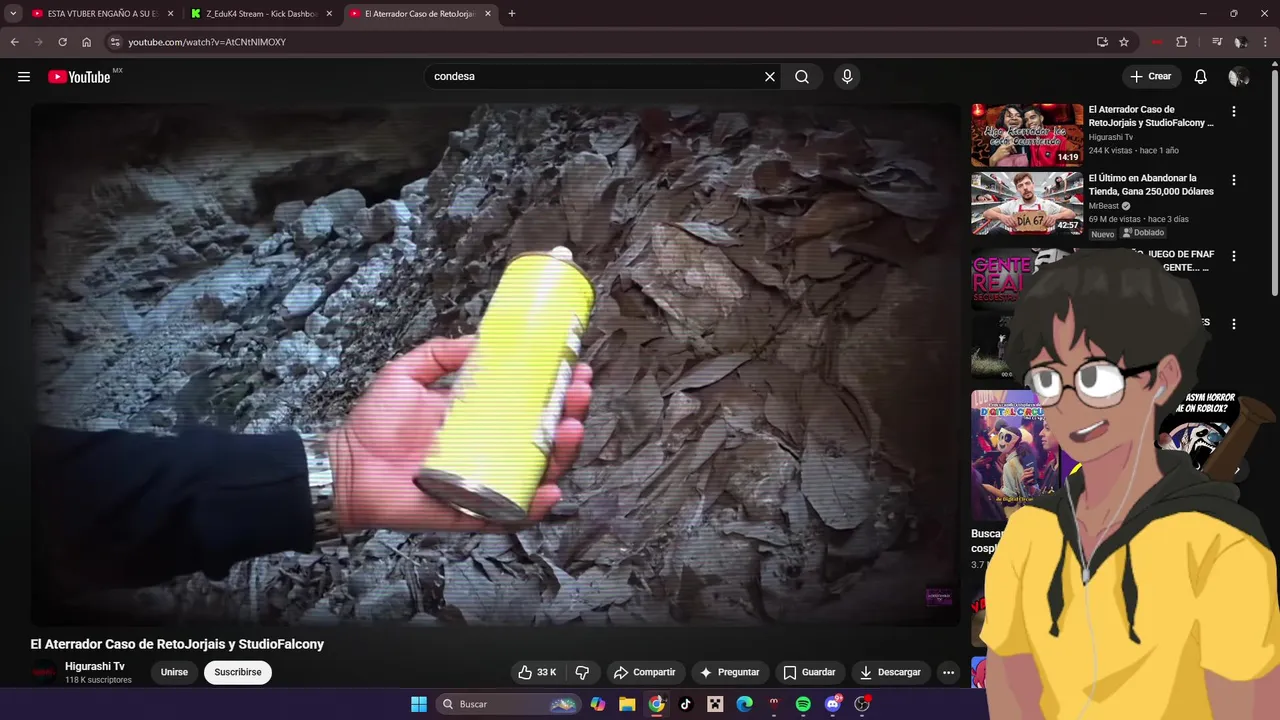Open Copilot from the taskbar
The image size is (1280, 720).
(x=598, y=704)
